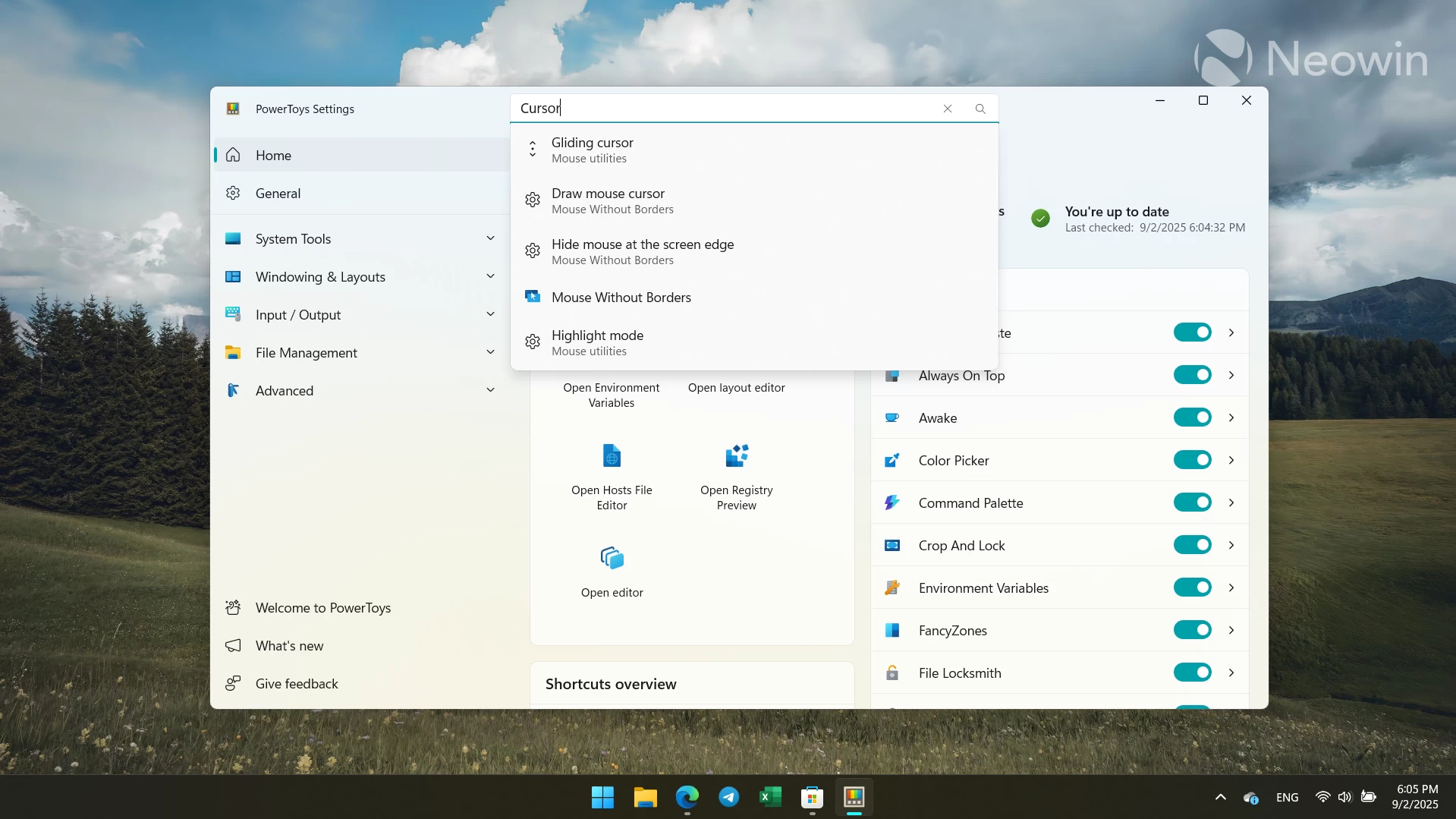
Task: Open Command Palette module entry
Action: click(x=970, y=503)
